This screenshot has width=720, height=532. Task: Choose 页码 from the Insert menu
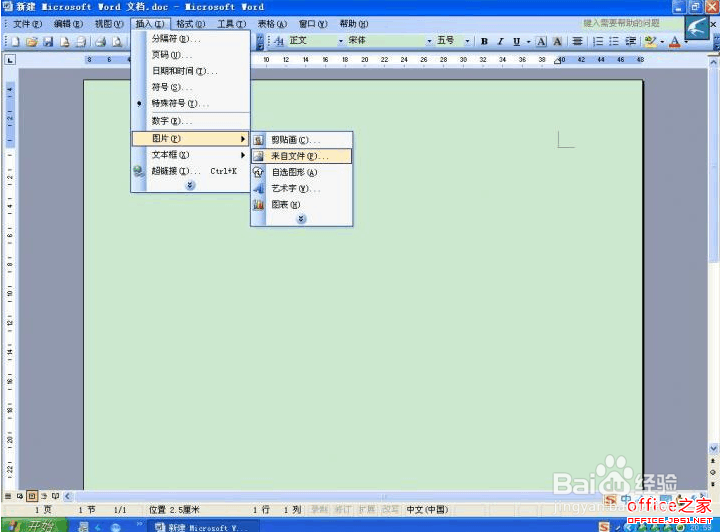(191, 55)
